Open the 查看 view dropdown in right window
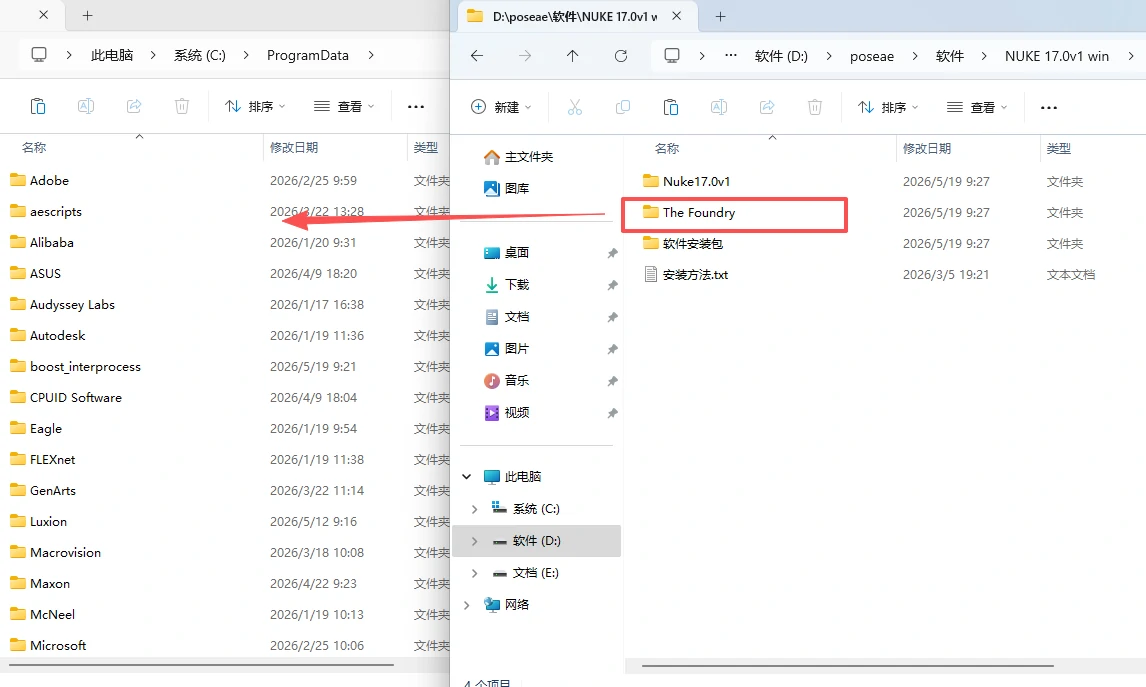 [977, 107]
